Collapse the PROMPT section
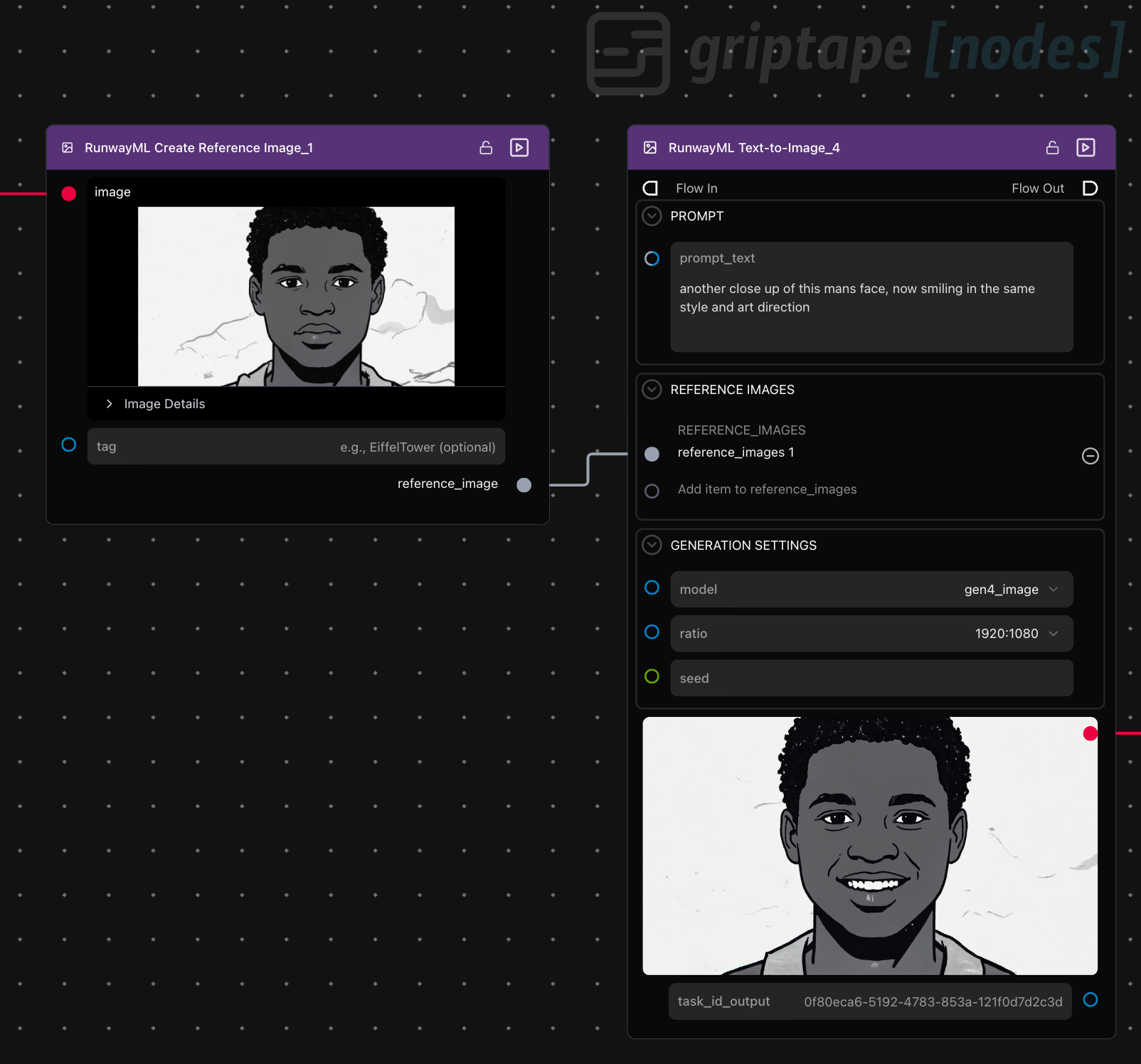This screenshot has width=1141, height=1064. pyautogui.click(x=652, y=216)
